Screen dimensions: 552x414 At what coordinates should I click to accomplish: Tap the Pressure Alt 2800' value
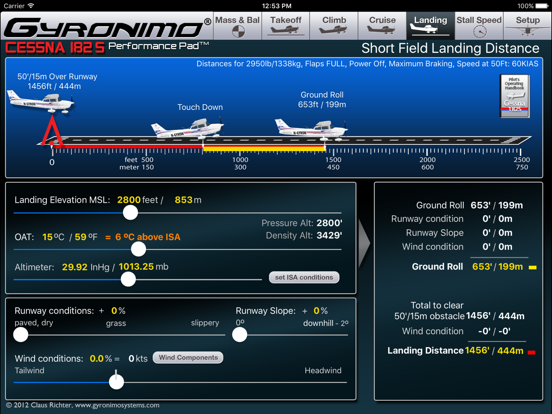pos(329,223)
